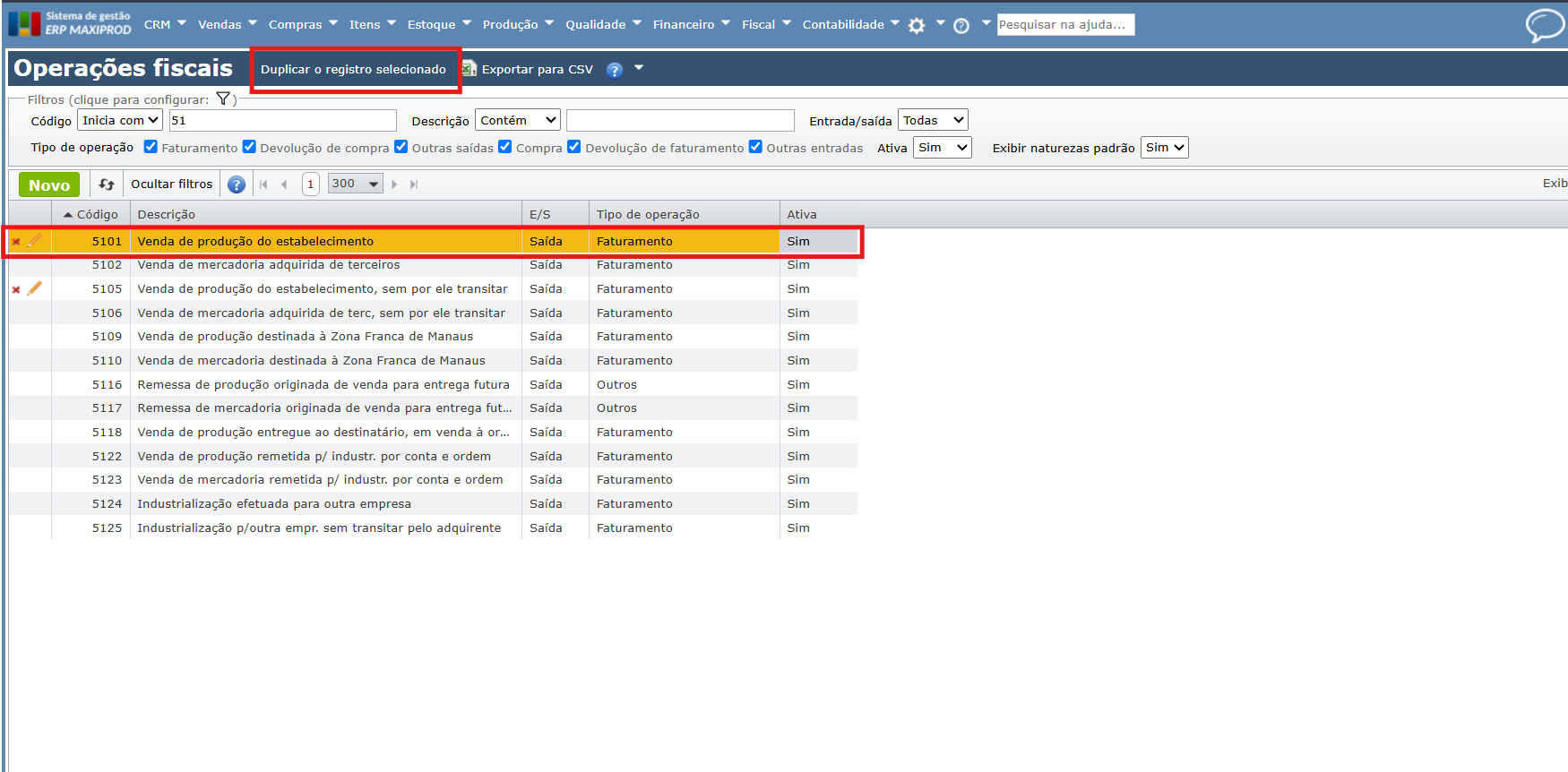1568x772 pixels.
Task: Click 'Outros' in row 5117
Action: coord(617,408)
